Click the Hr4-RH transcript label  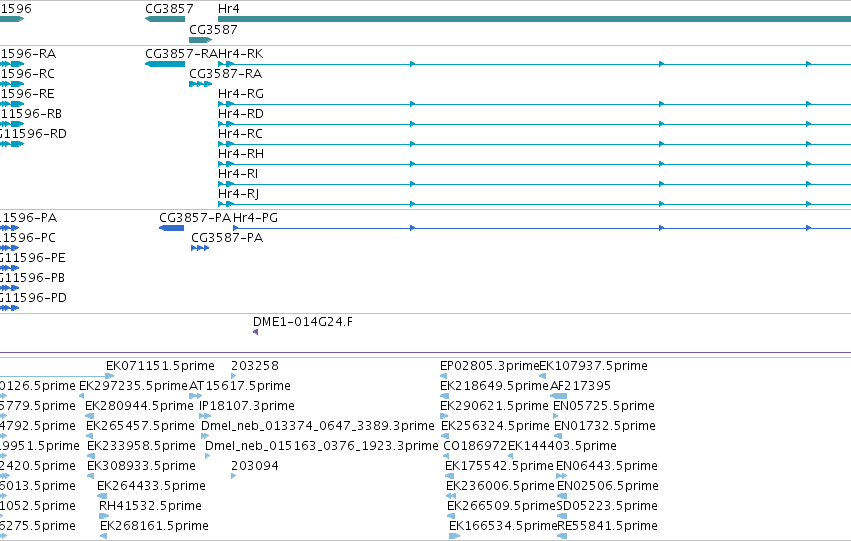coord(240,154)
